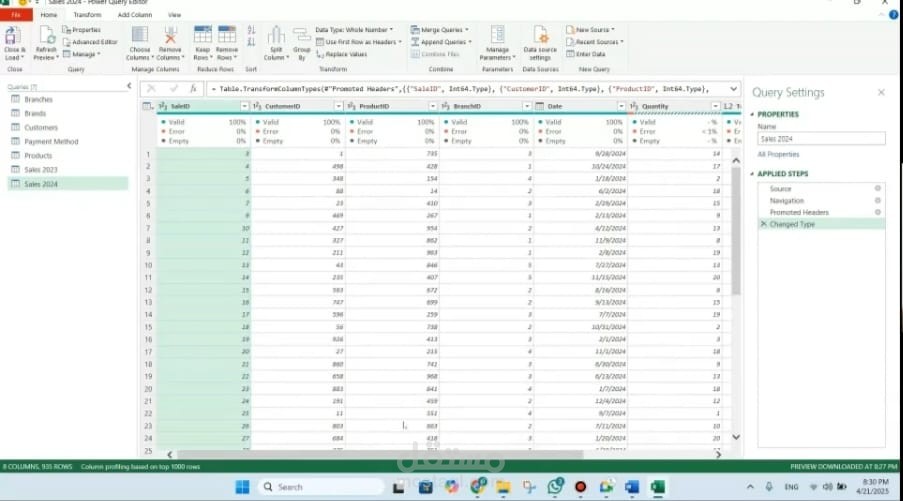Click the Split Column icon
903x501 pixels.
point(276,35)
